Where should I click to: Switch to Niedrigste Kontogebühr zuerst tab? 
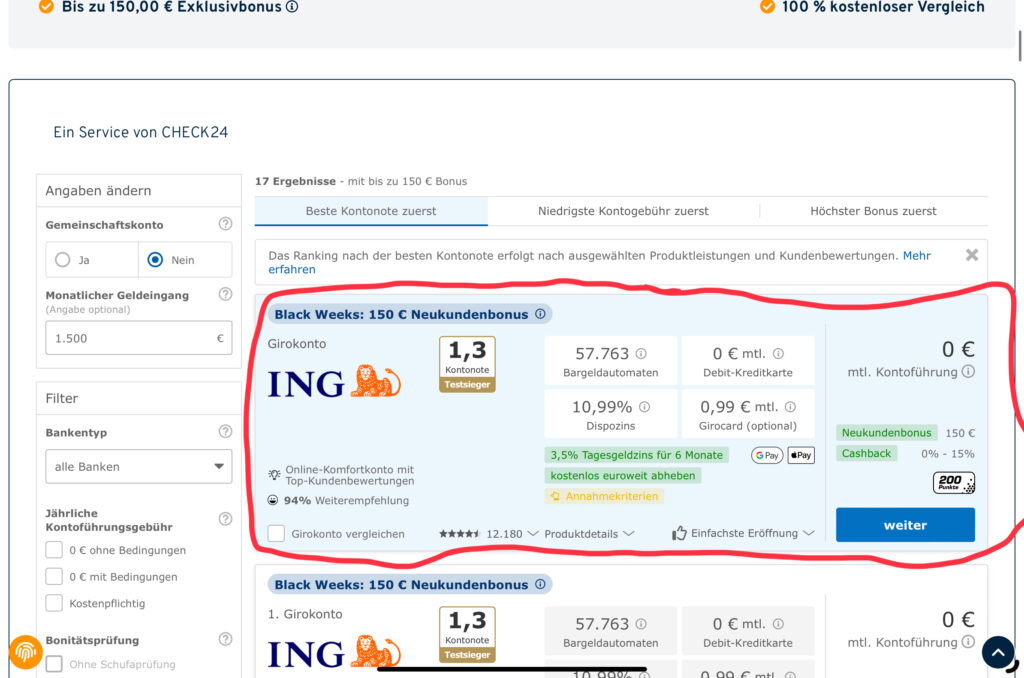(623, 211)
